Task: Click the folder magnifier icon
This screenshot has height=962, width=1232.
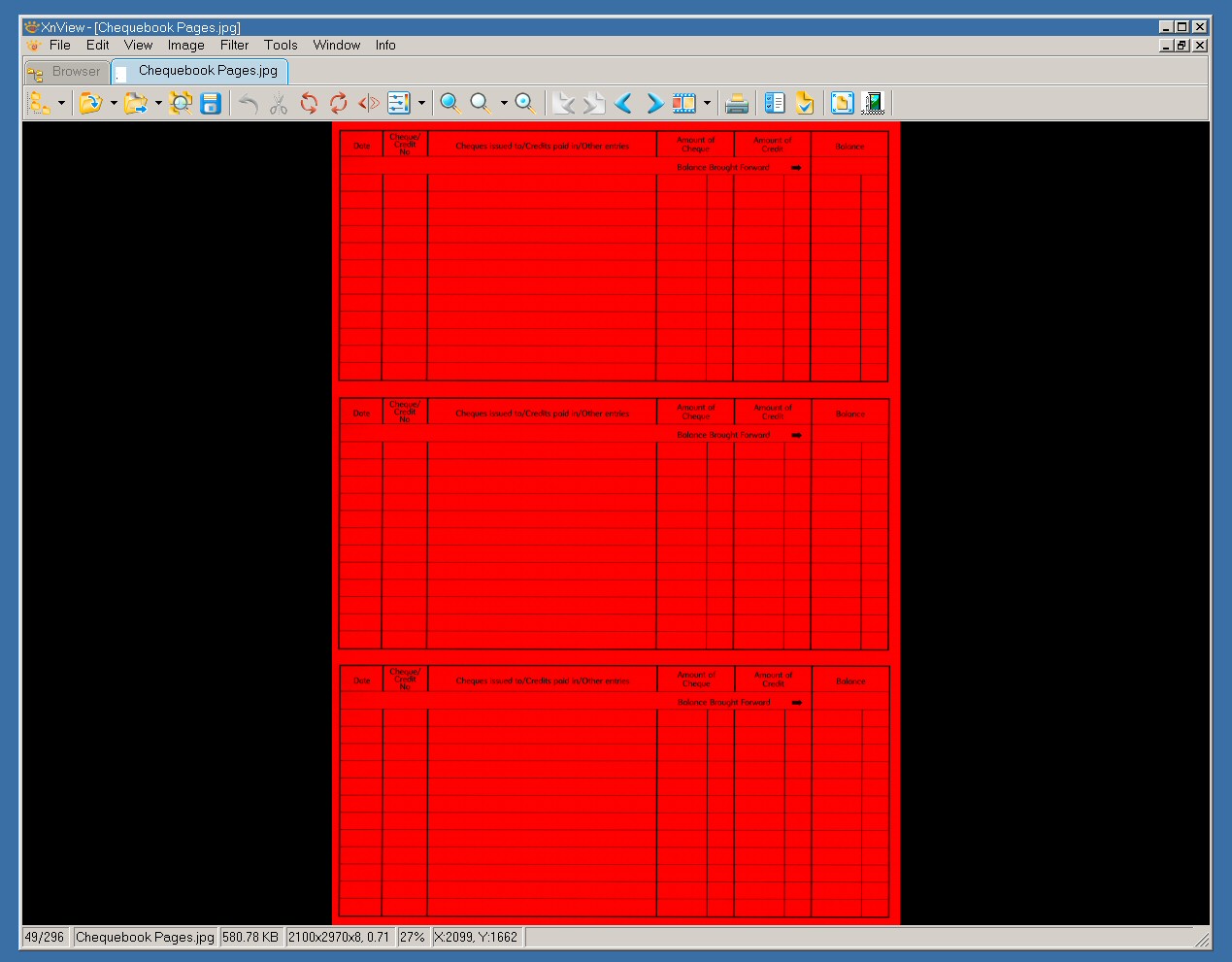Action: 181,103
